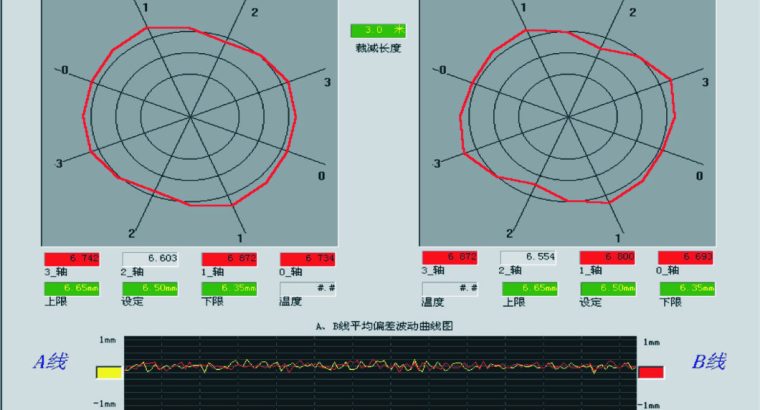
Task: Select the blue B线 label
Action: (709, 362)
